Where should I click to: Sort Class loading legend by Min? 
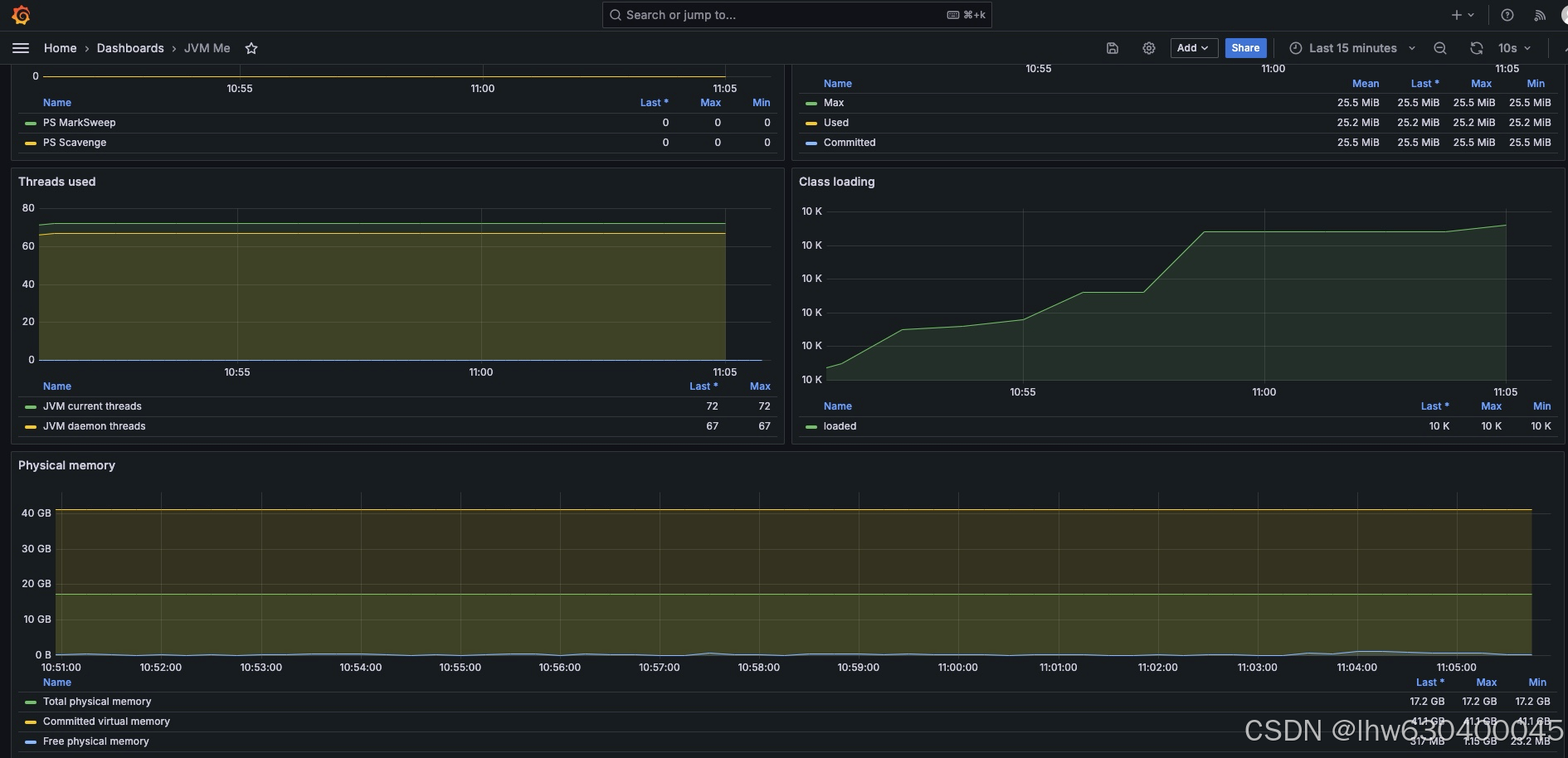[x=1541, y=406]
